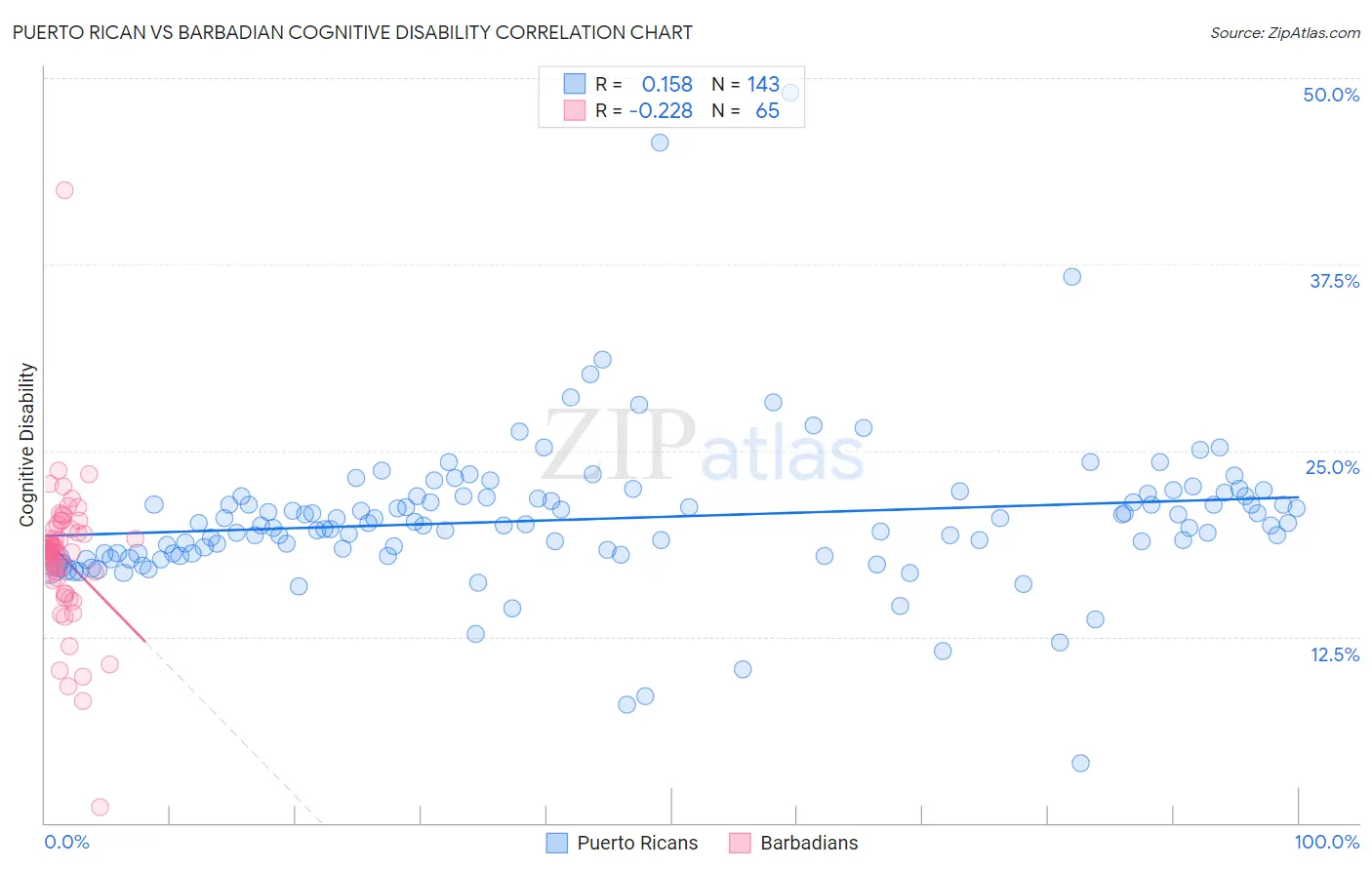Click the N = 143 value in legend
The width and height of the screenshot is (1372, 870).
tap(746, 84)
